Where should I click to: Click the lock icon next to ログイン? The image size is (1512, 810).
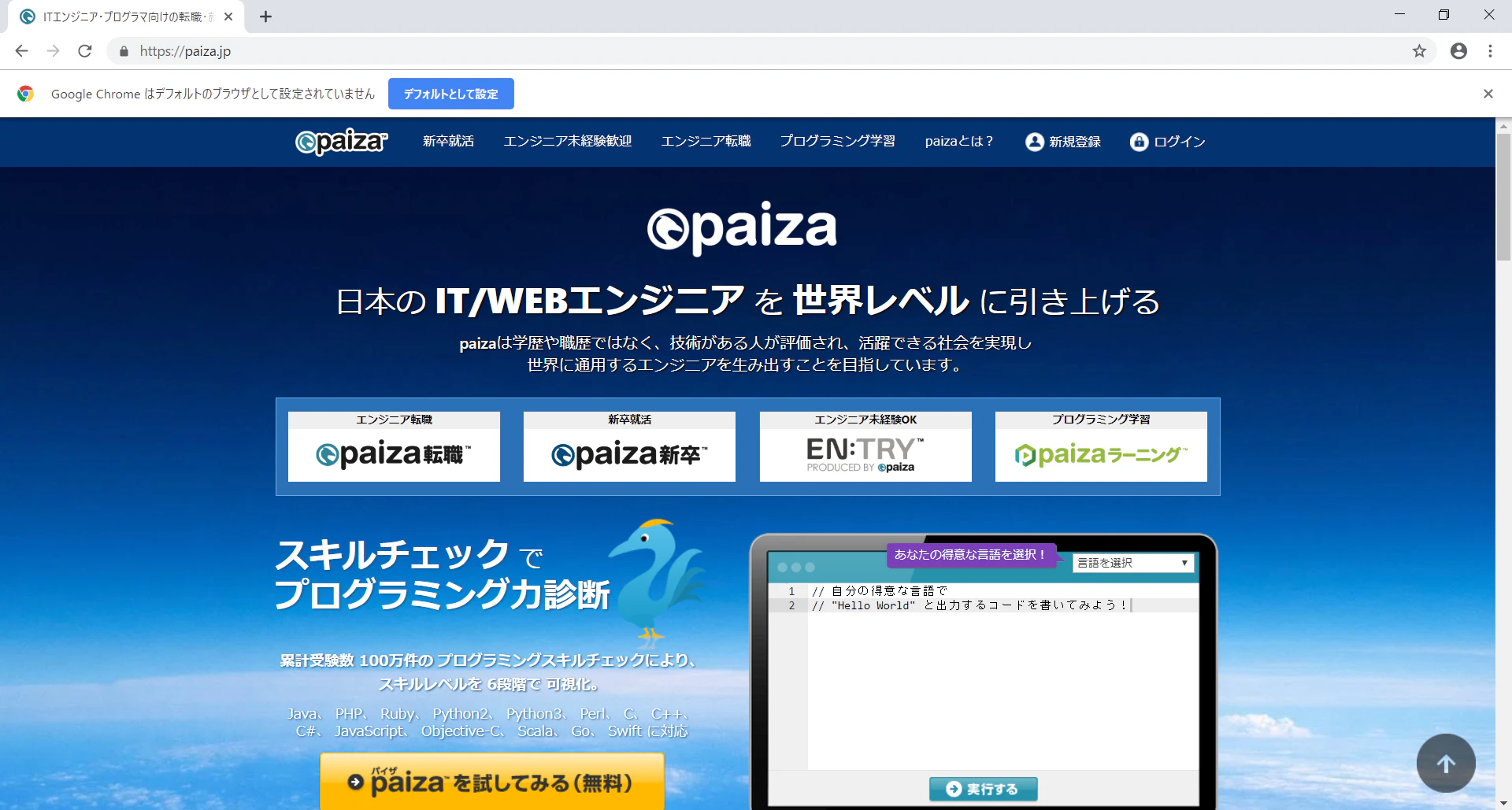(1140, 142)
